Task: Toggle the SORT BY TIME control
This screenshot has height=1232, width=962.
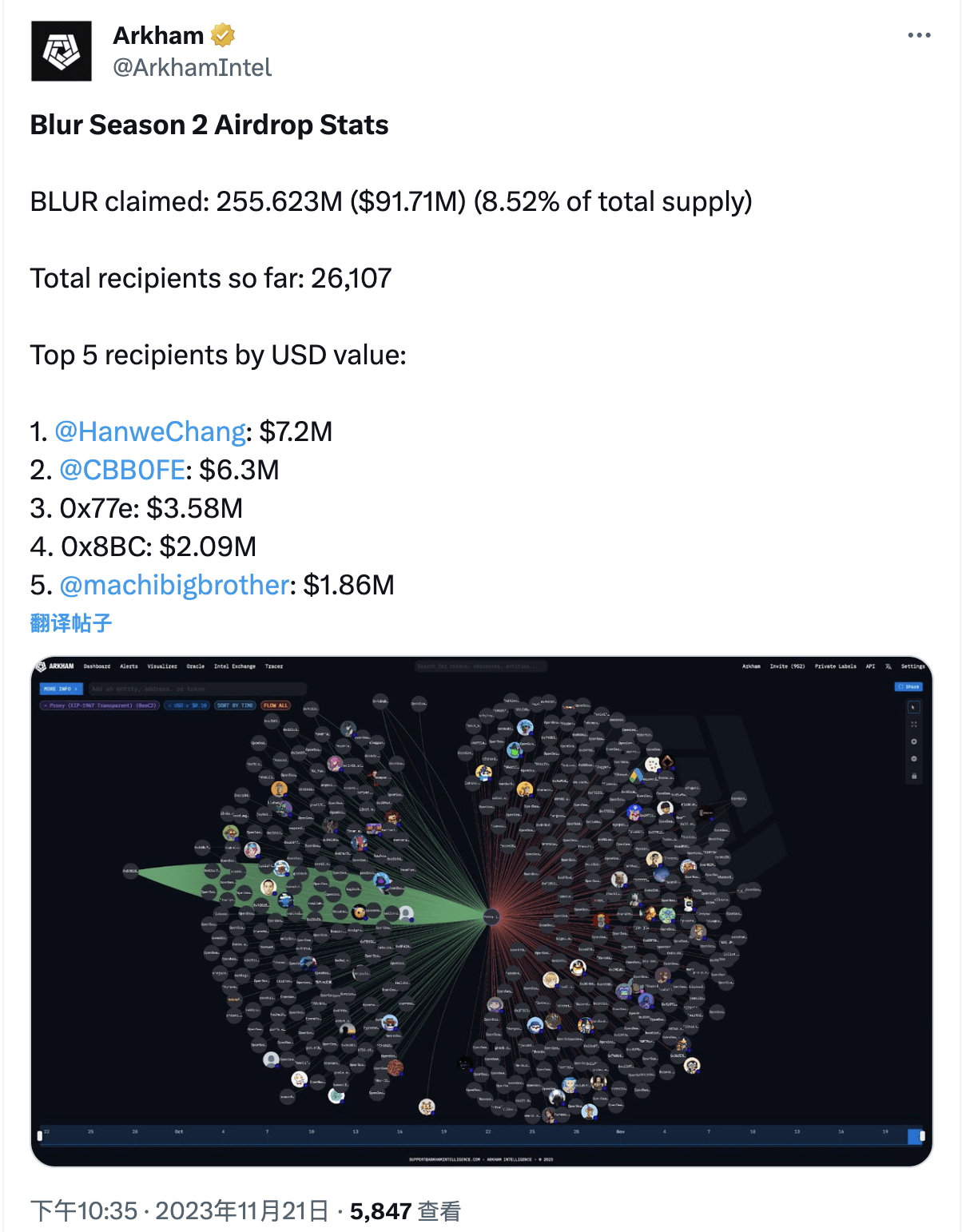Action: (235, 704)
